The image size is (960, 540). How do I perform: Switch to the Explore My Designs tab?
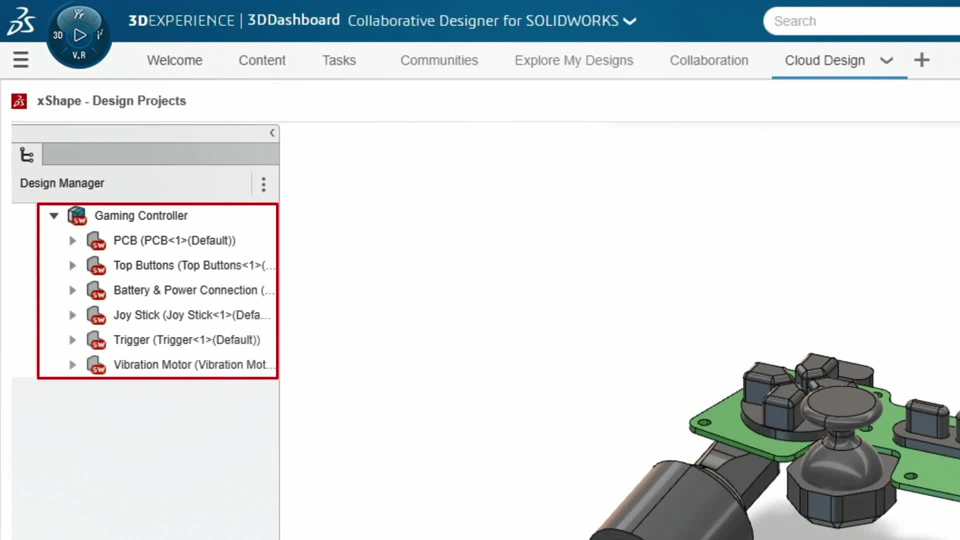pyautogui.click(x=574, y=61)
